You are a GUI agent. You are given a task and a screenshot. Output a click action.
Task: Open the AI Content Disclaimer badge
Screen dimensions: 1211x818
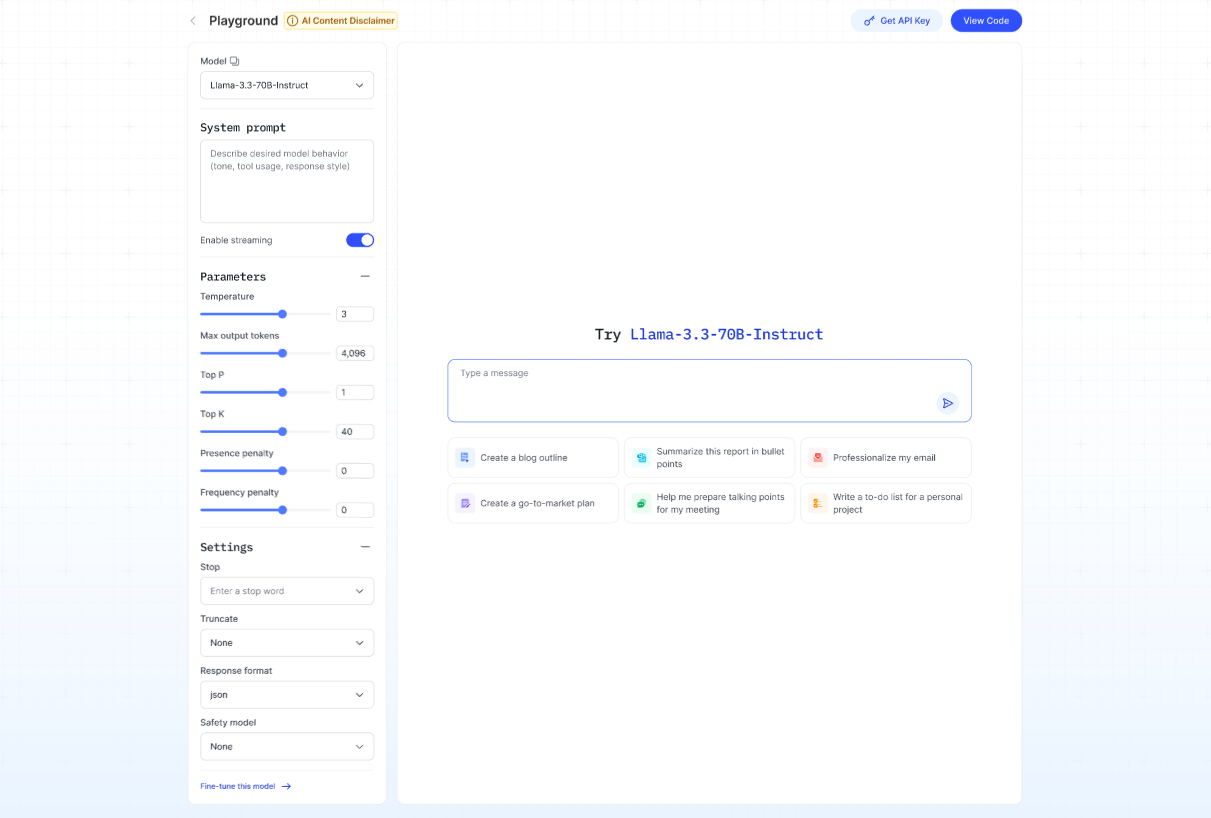point(341,20)
